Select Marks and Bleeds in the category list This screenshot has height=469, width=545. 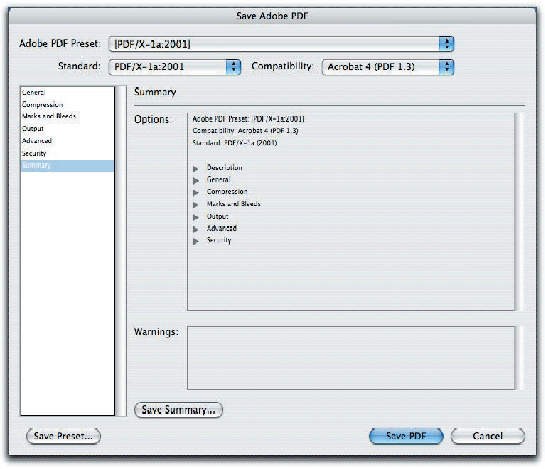click(x=49, y=116)
